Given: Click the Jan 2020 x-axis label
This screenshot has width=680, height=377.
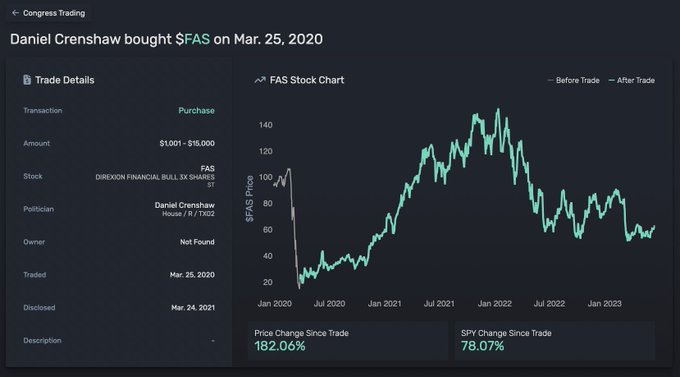Looking at the screenshot, I should [275, 304].
